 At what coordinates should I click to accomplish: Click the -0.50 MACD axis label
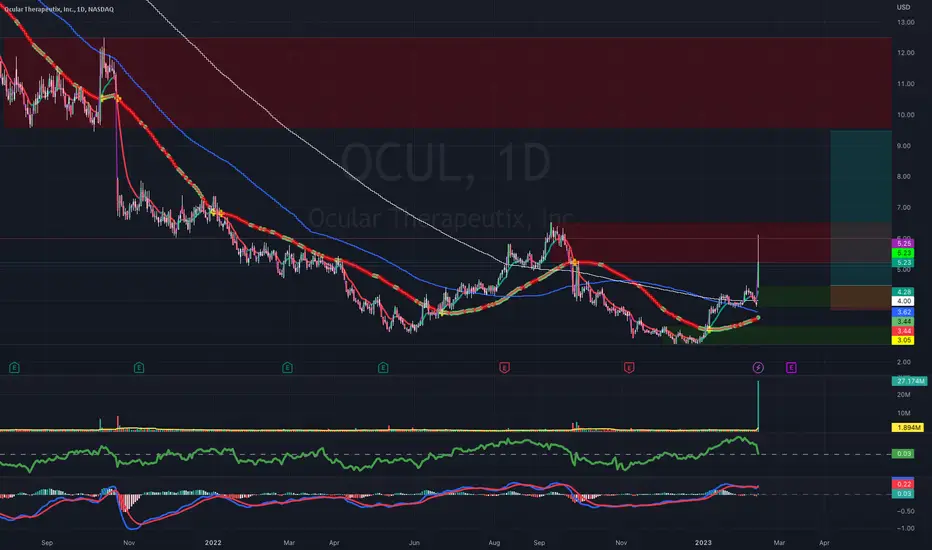pos(906,511)
